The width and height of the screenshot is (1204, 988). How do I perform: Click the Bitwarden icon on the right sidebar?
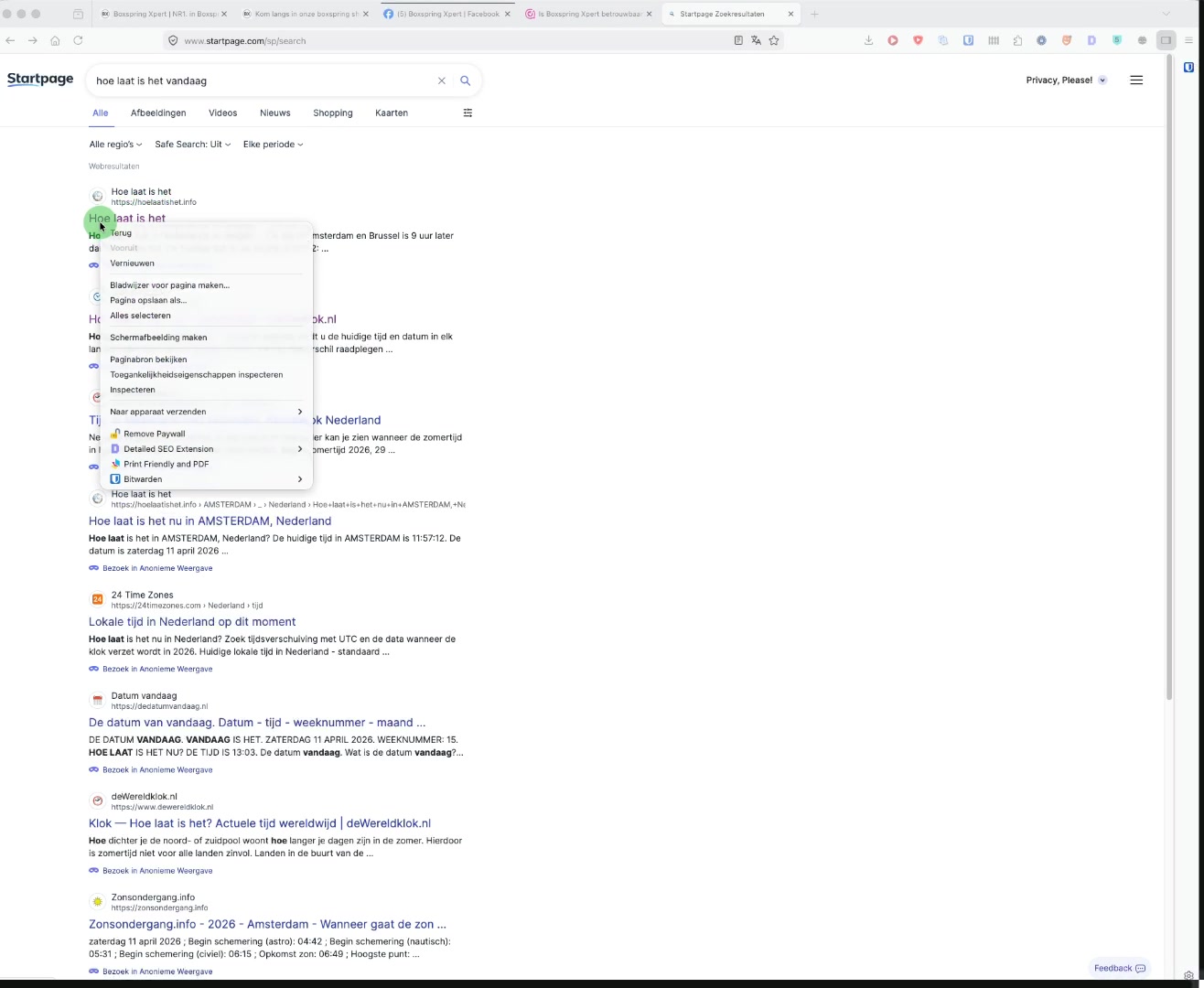[1188, 67]
